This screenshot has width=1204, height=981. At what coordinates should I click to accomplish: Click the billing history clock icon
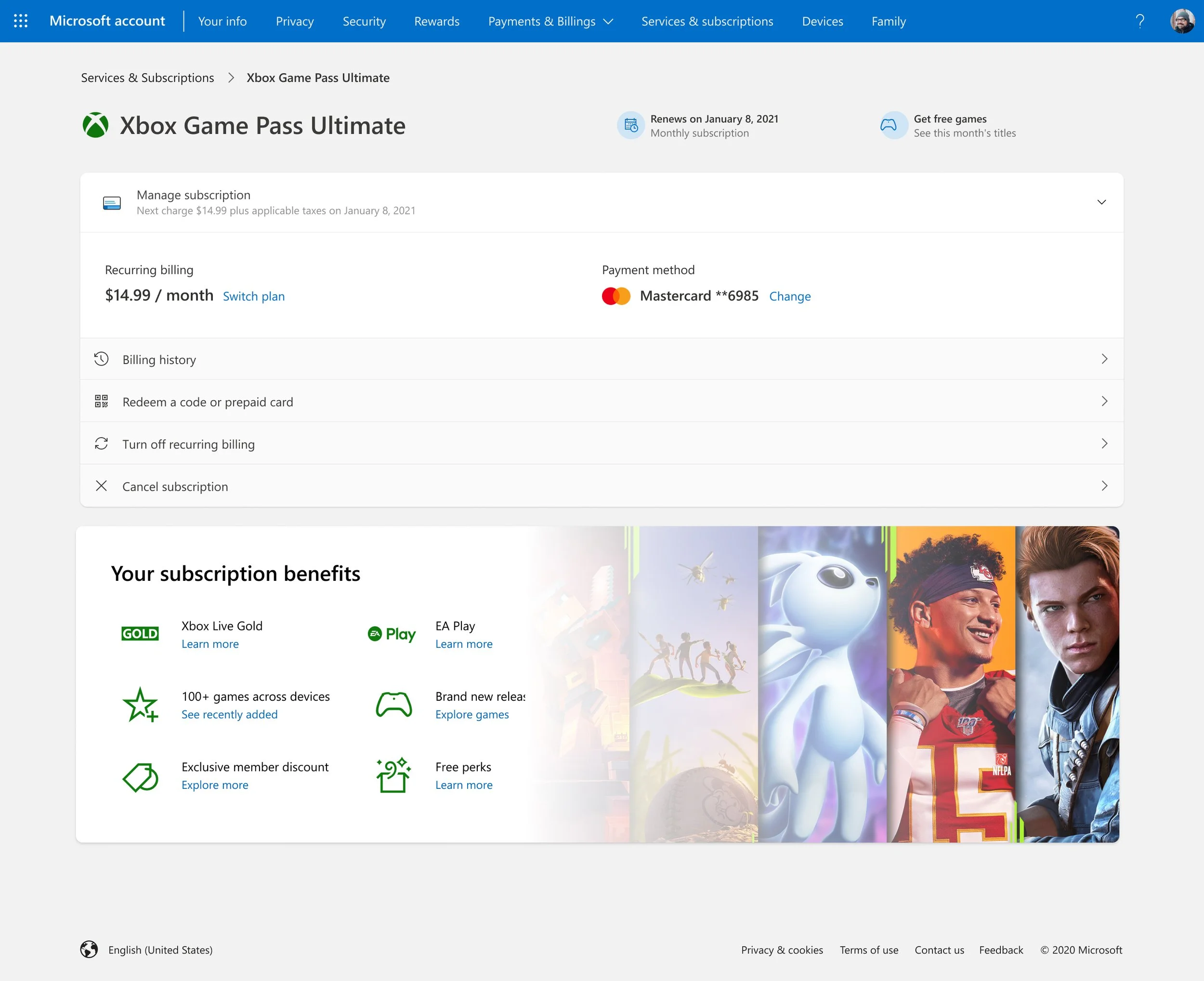[102, 358]
